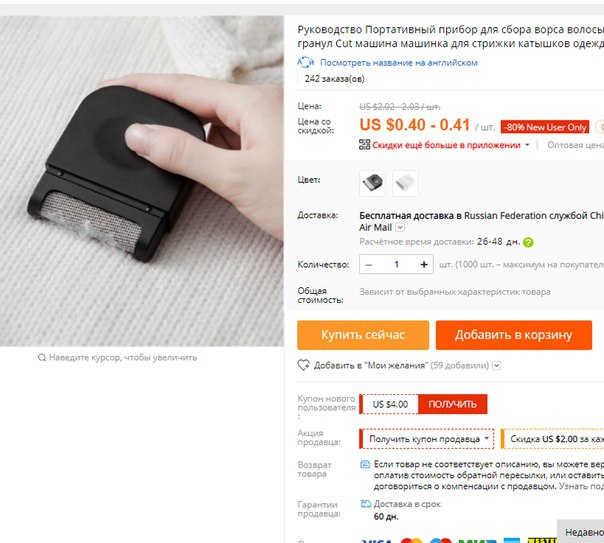Click the return policy icon
604x543 pixels.
pos(365,464)
